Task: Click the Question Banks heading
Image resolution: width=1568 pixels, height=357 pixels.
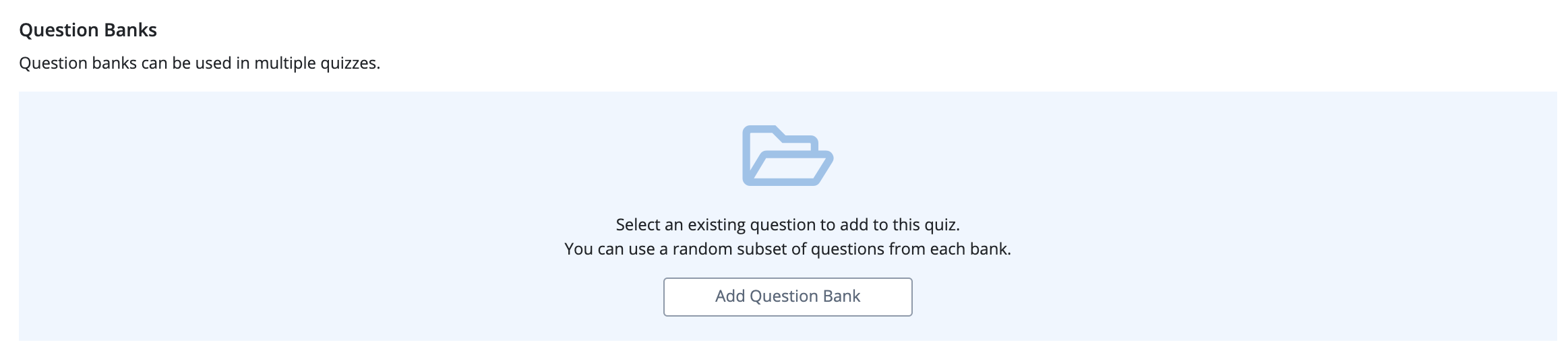Action: [x=88, y=30]
